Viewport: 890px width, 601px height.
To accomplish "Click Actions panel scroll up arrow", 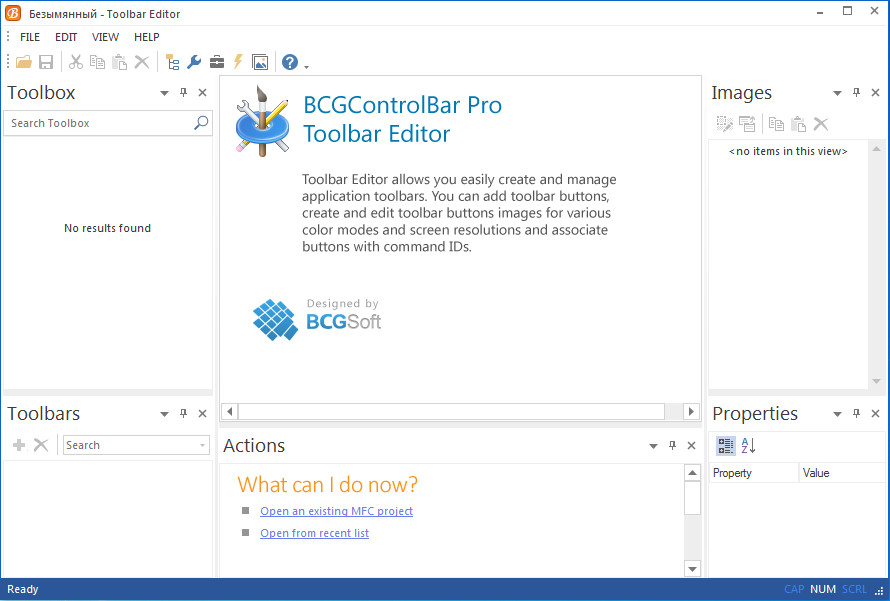I will 692,472.
